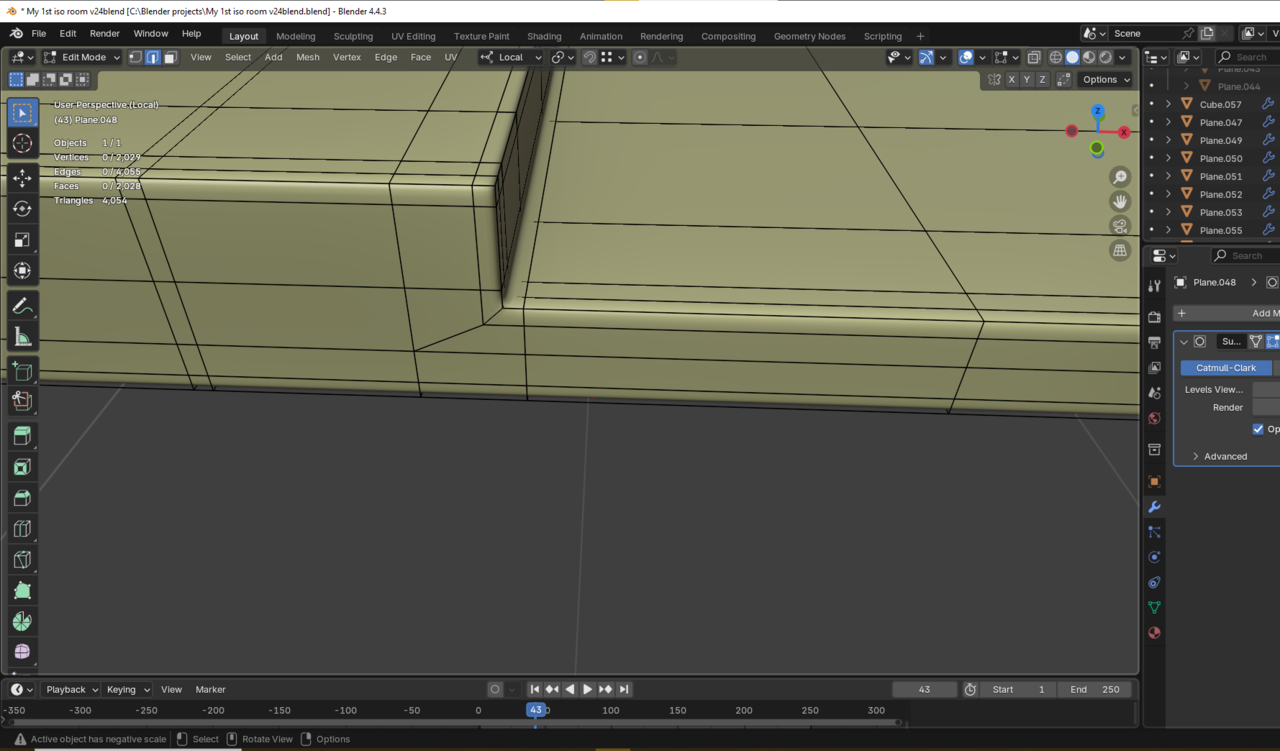Select the Bevel tool
Viewport: 1280px width, 751px height.
[22, 498]
